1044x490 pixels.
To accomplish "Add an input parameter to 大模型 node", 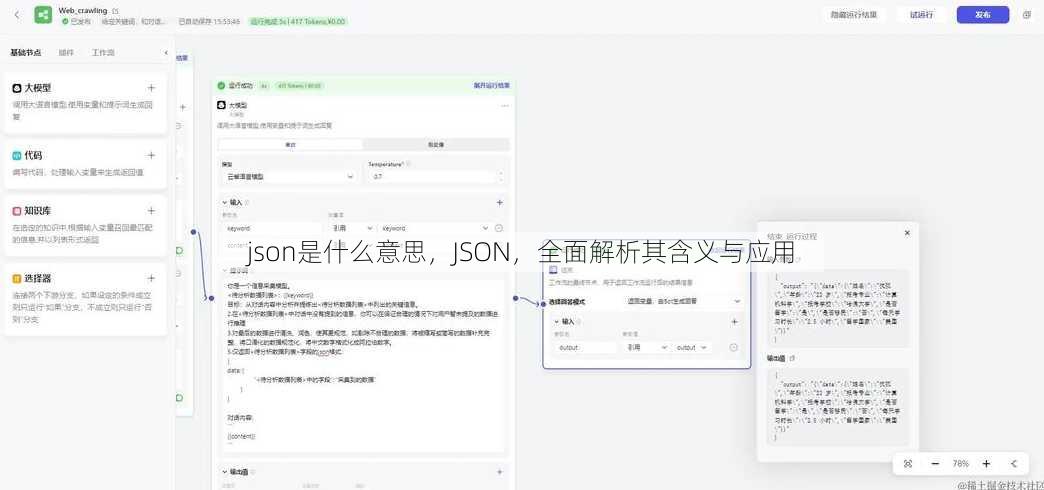I will tap(500, 202).
